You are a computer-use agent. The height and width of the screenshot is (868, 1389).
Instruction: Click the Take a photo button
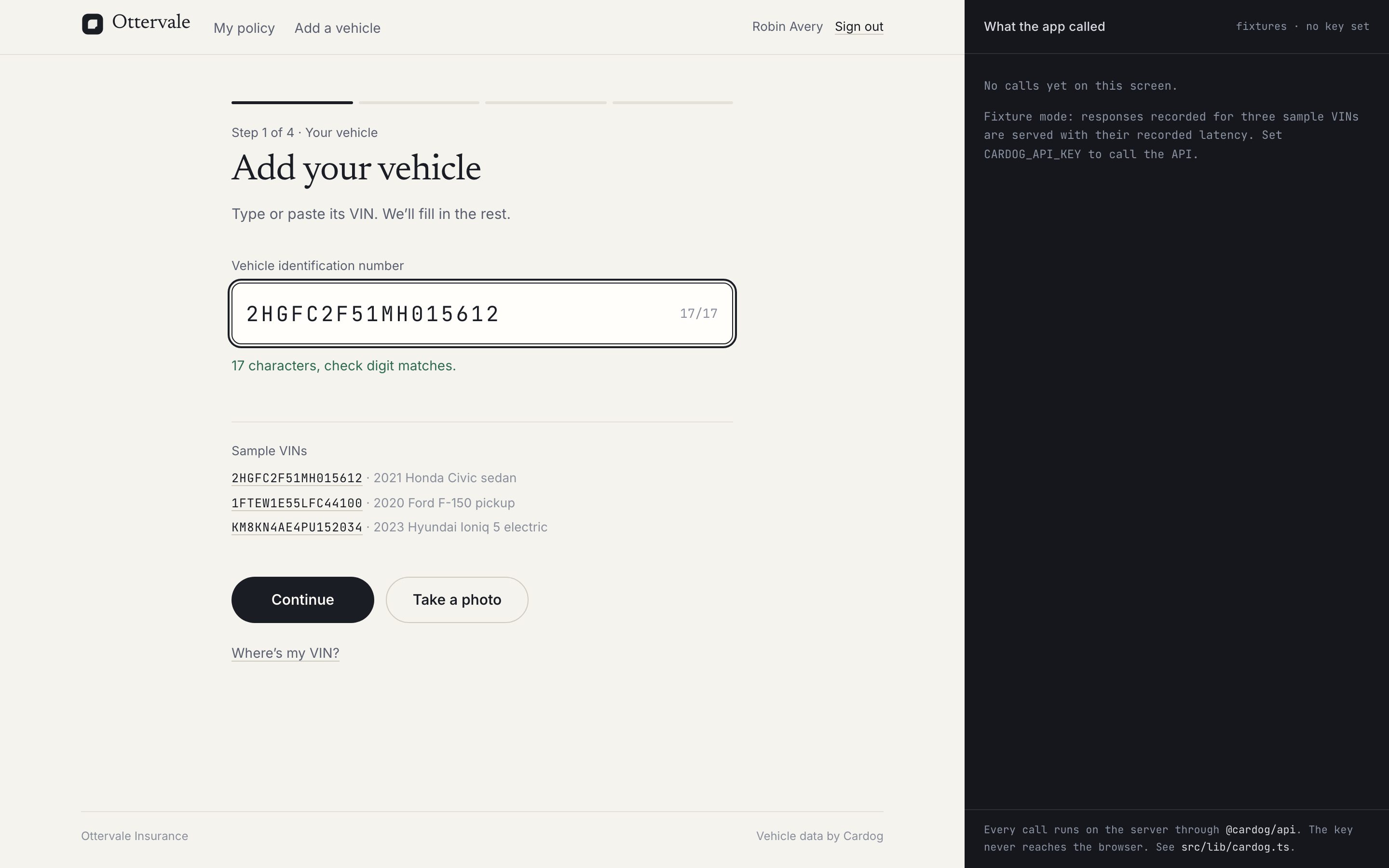click(x=457, y=599)
